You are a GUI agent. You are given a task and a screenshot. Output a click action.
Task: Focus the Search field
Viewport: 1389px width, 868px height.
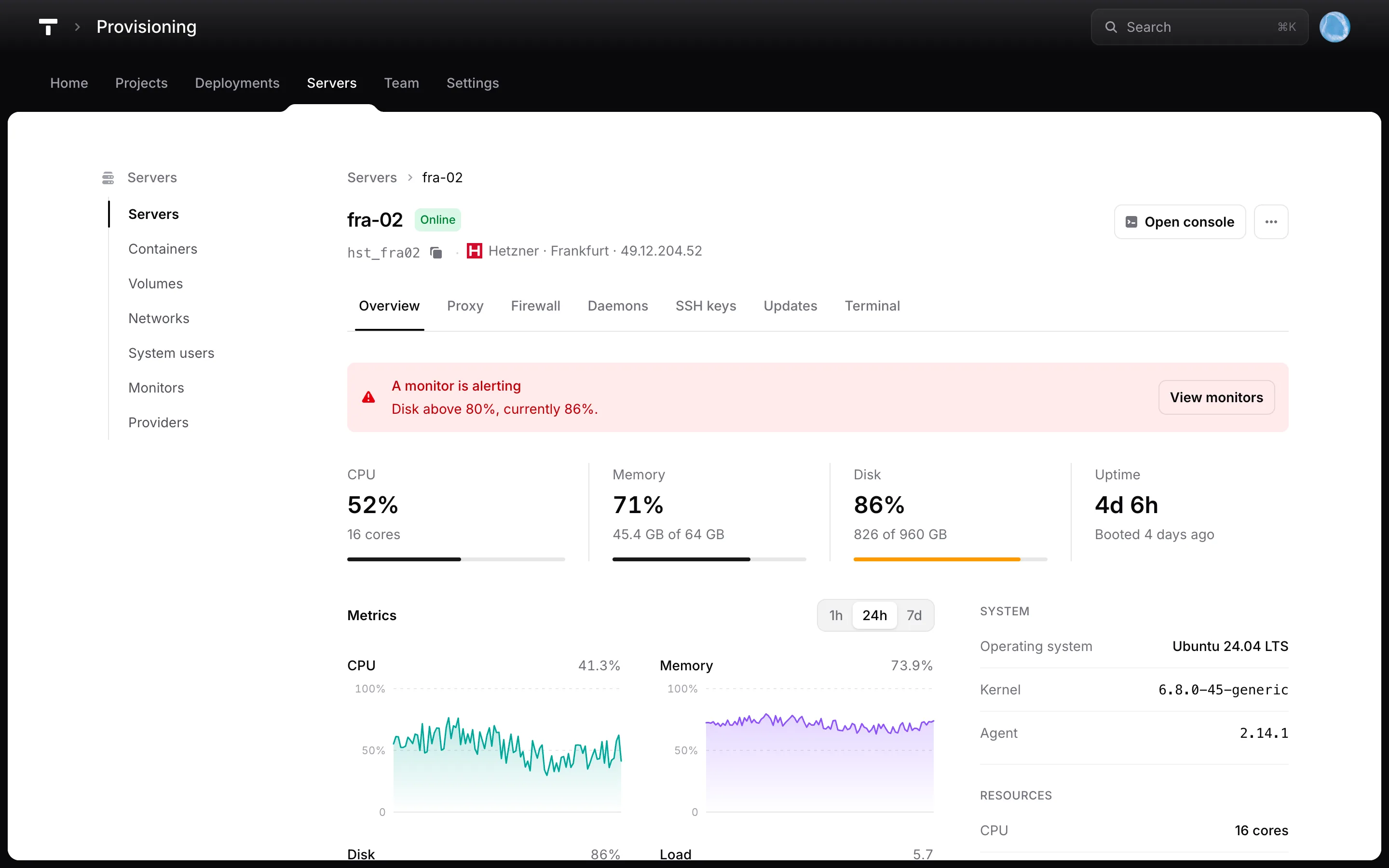click(x=1199, y=27)
